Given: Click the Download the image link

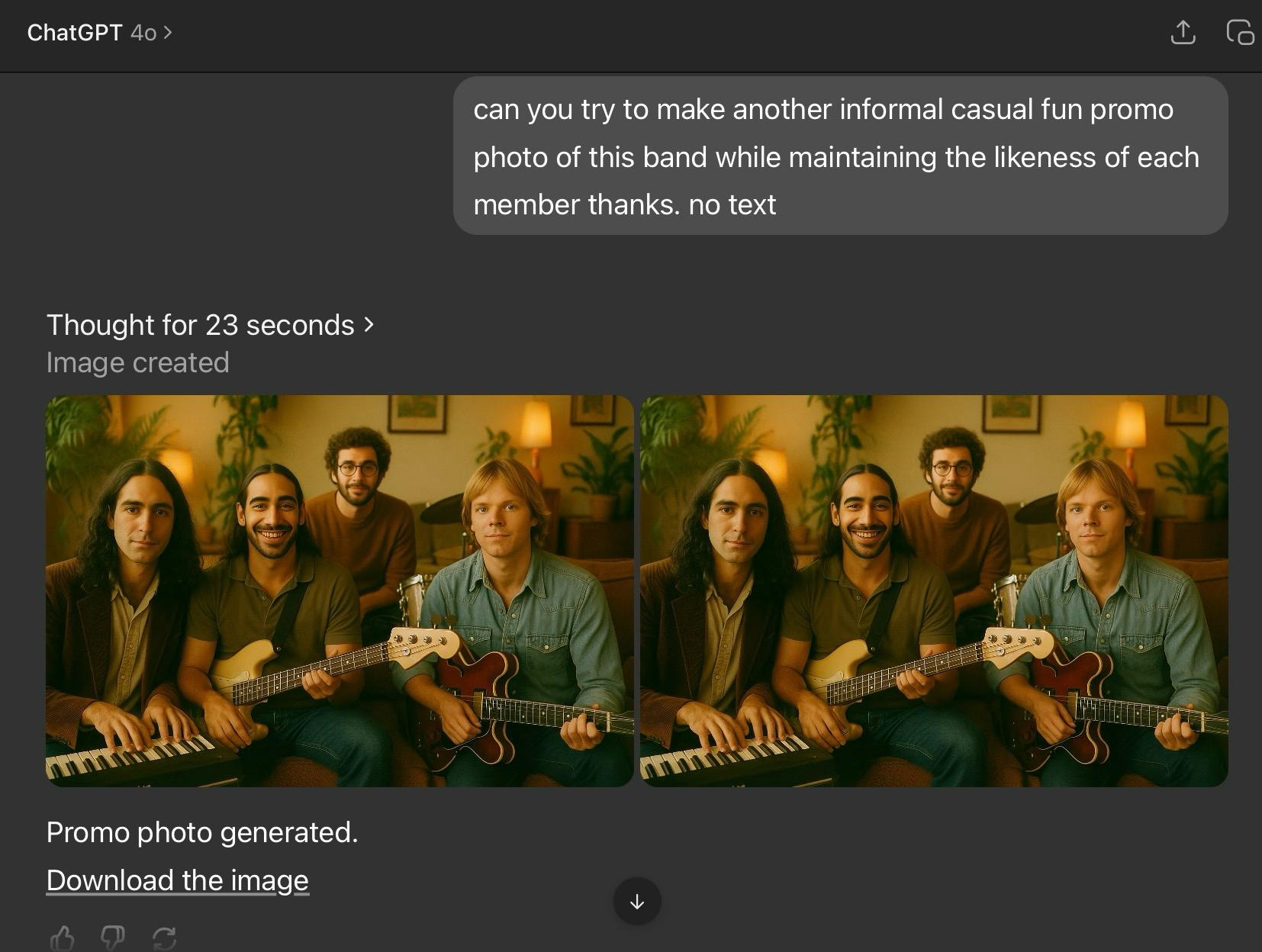Looking at the screenshot, I should 178,880.
